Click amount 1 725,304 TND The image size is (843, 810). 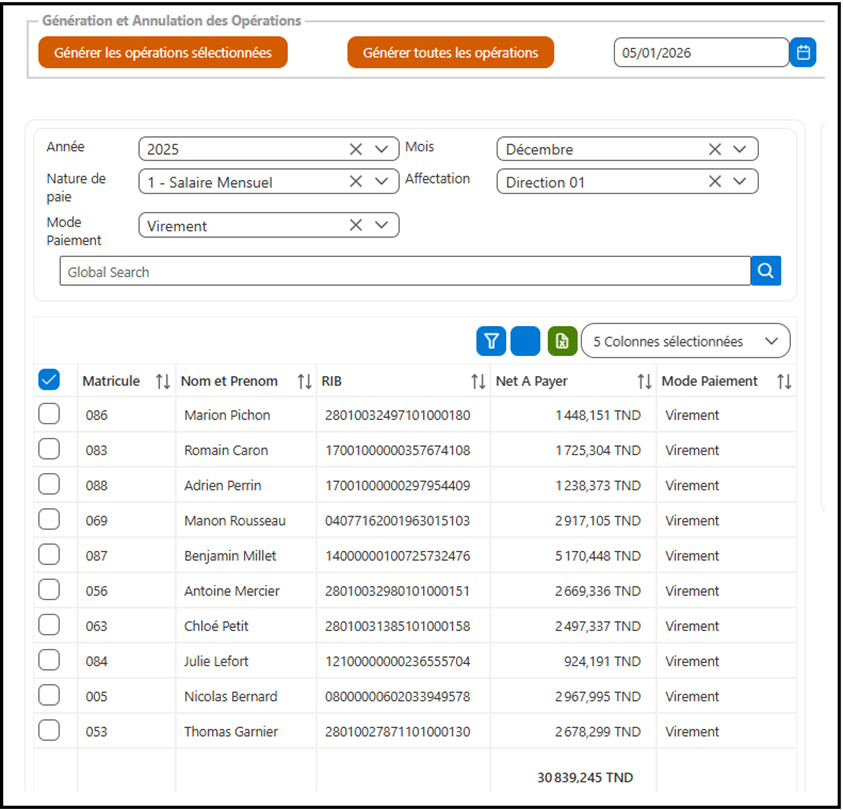(x=598, y=450)
